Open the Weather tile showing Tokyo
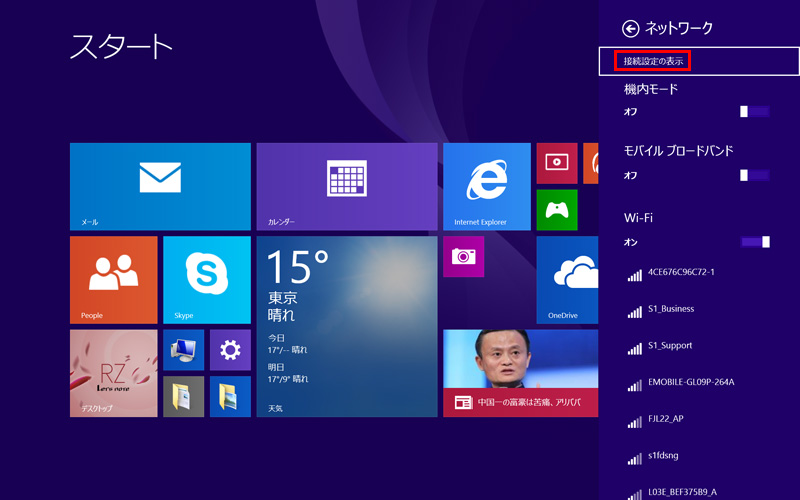The height and width of the screenshot is (500, 800). 347,327
